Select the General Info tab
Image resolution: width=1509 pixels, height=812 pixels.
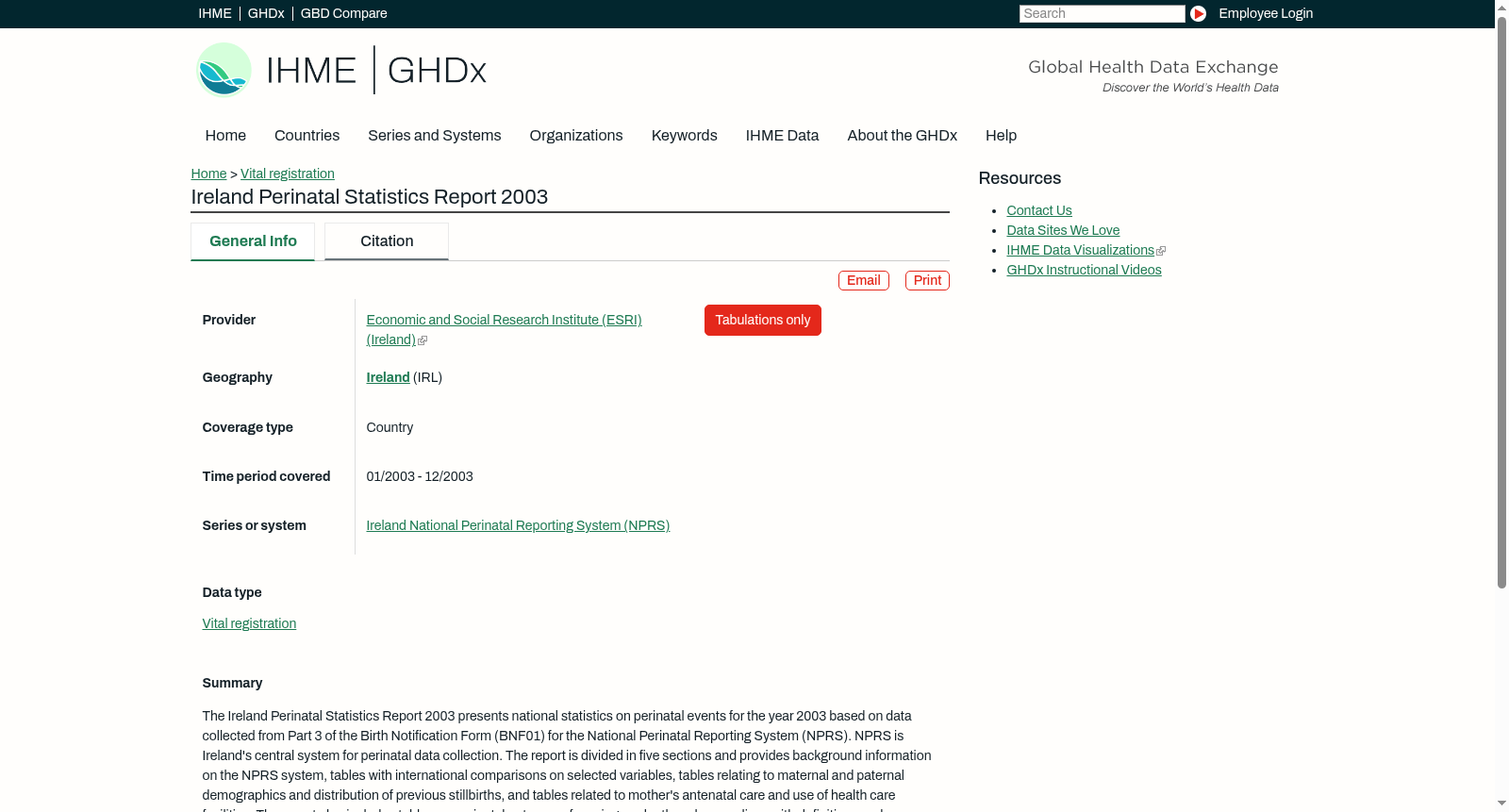tap(253, 241)
